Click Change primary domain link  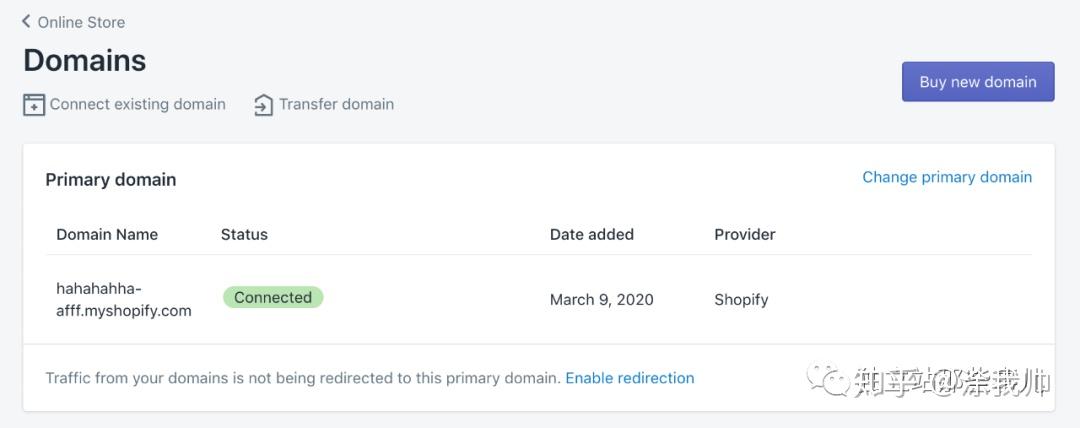947,177
